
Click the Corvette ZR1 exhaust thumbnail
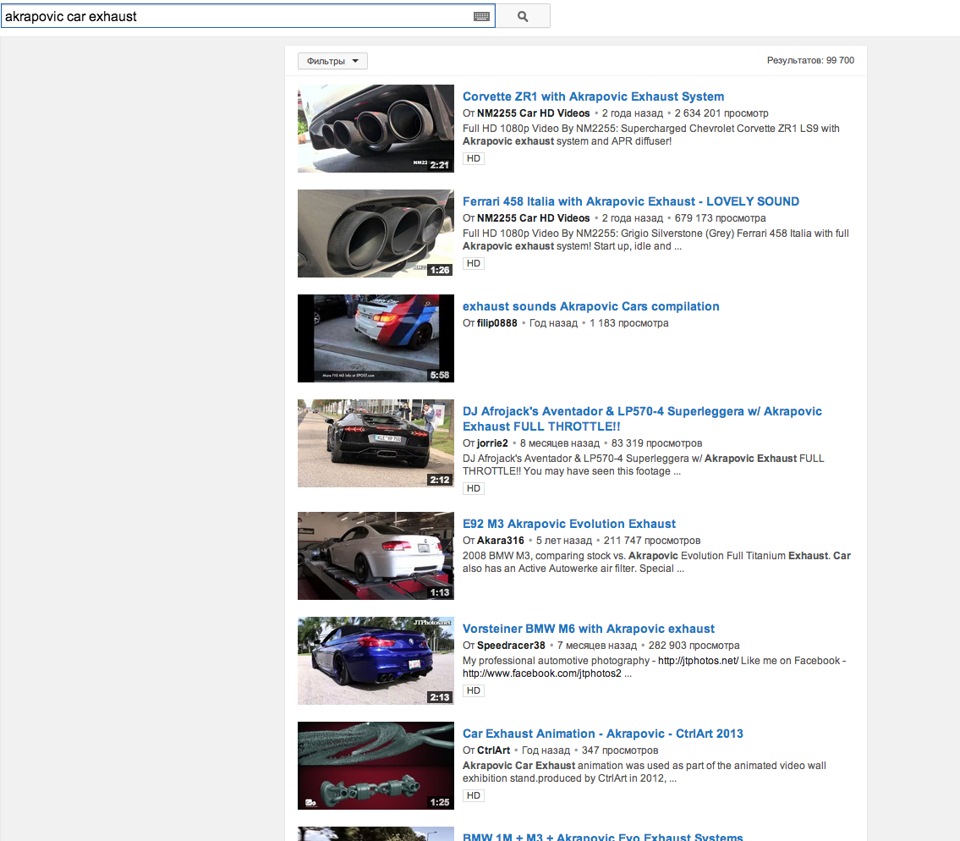[x=376, y=129]
